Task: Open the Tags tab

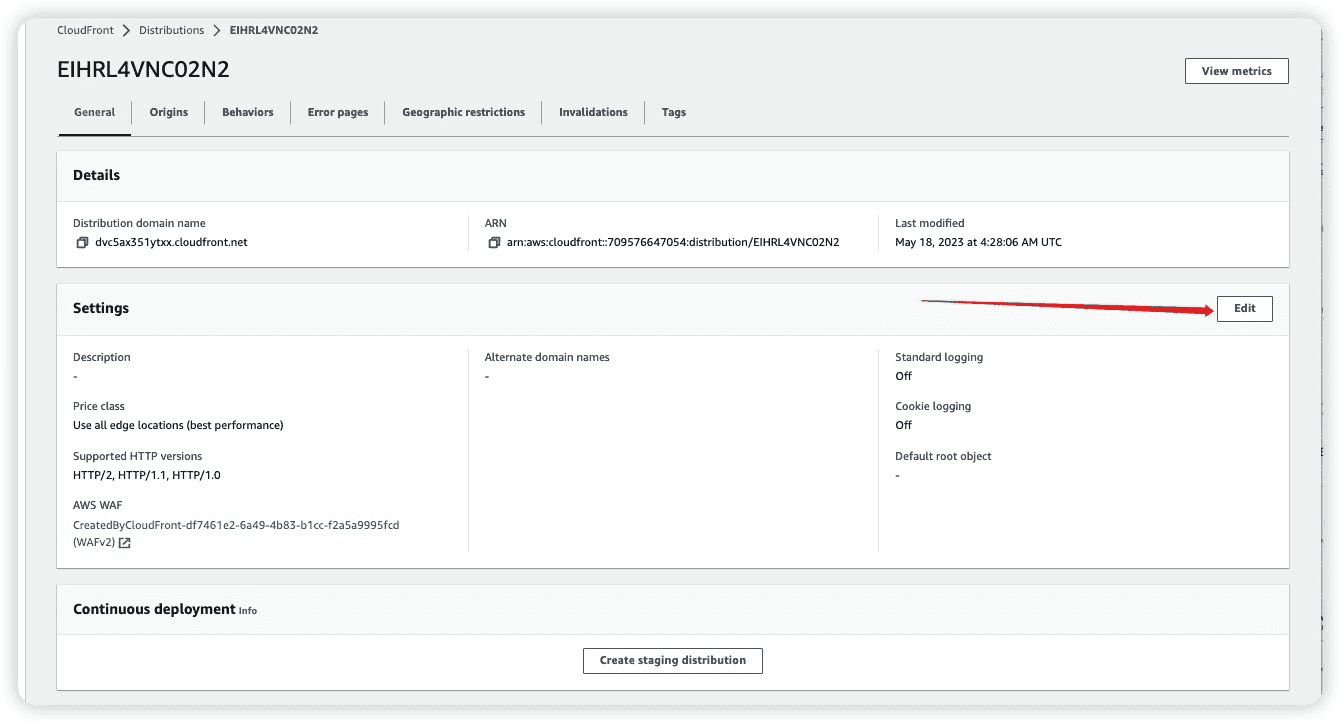Action: [x=674, y=112]
